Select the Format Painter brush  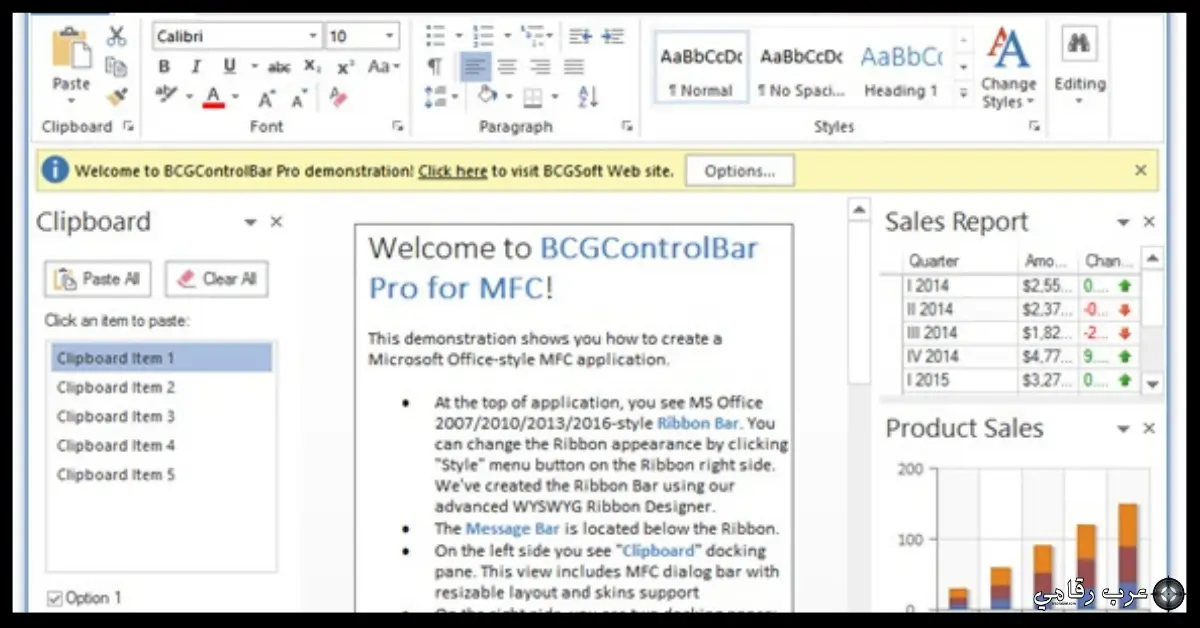pos(117,97)
